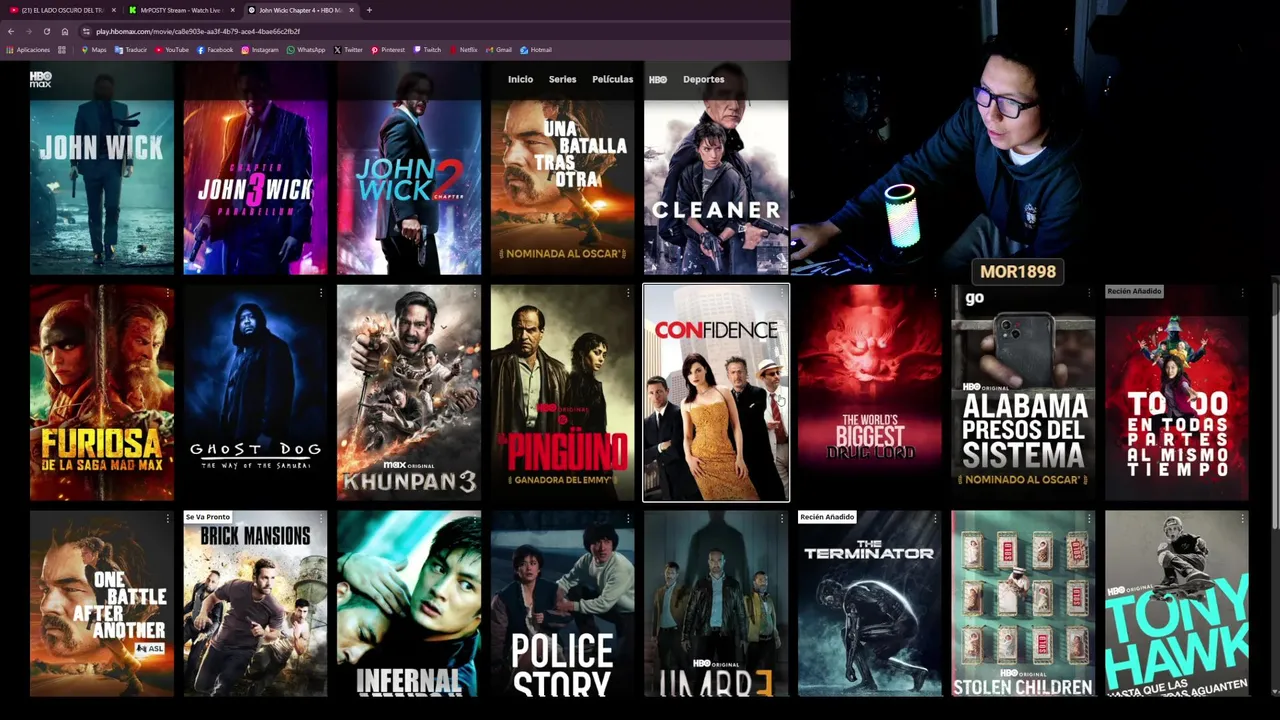
Task: Click the play.hbomax.com address bar
Action: (x=430, y=31)
